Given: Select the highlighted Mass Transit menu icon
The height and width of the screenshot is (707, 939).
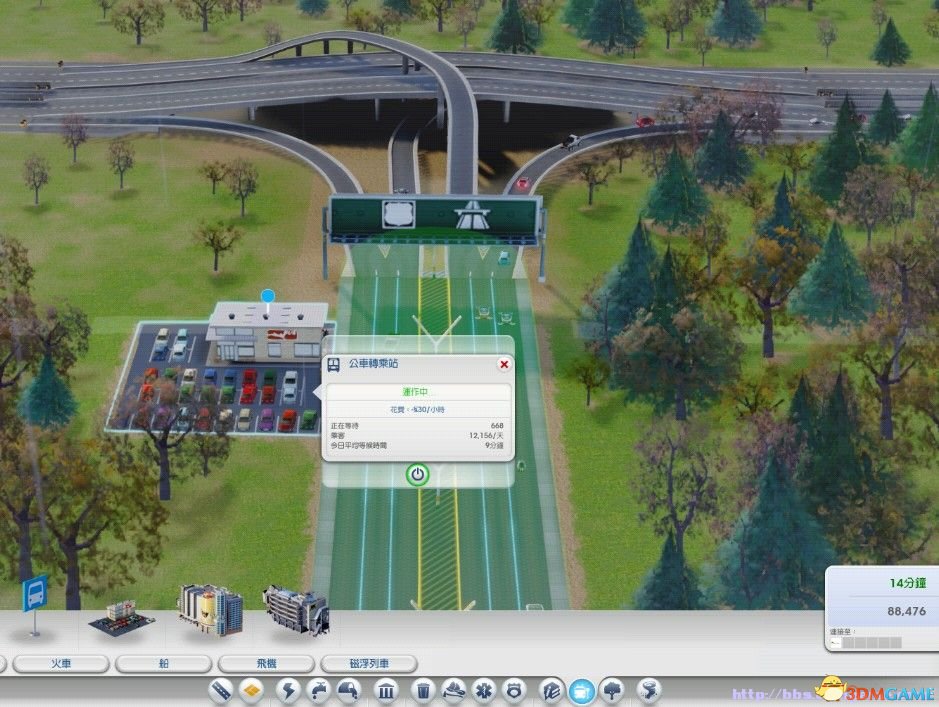Looking at the screenshot, I should (581, 691).
